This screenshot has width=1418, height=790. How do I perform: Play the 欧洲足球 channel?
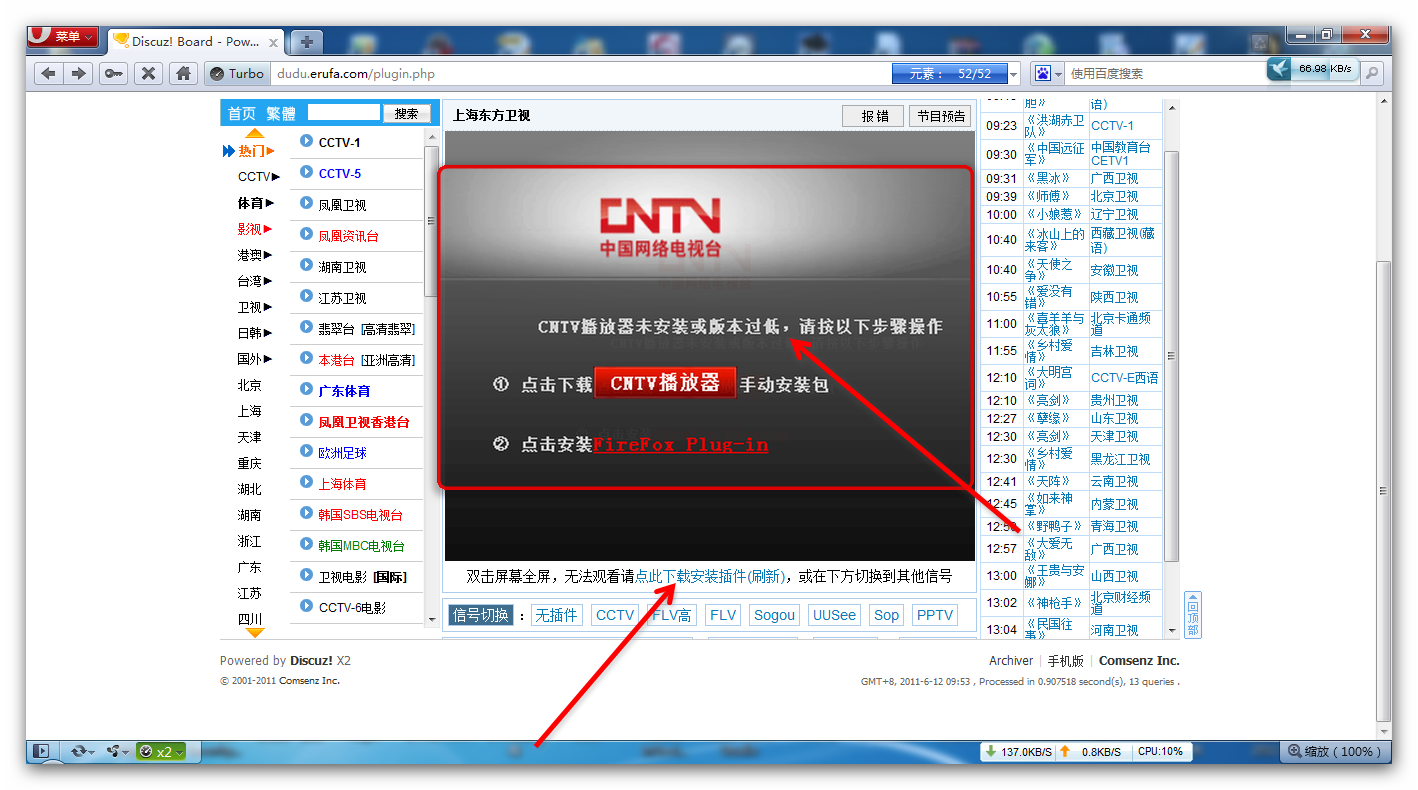point(342,453)
